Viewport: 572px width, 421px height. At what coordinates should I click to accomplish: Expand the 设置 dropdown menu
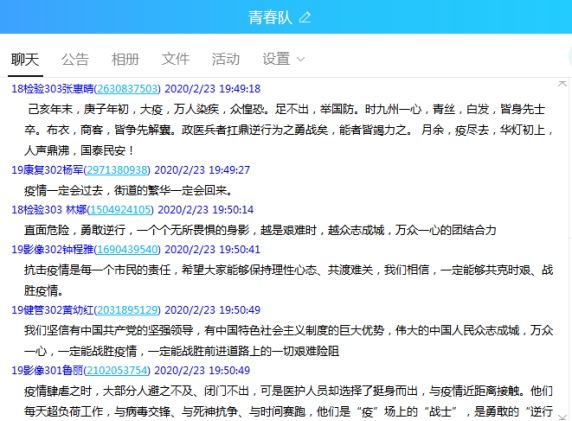tap(283, 59)
